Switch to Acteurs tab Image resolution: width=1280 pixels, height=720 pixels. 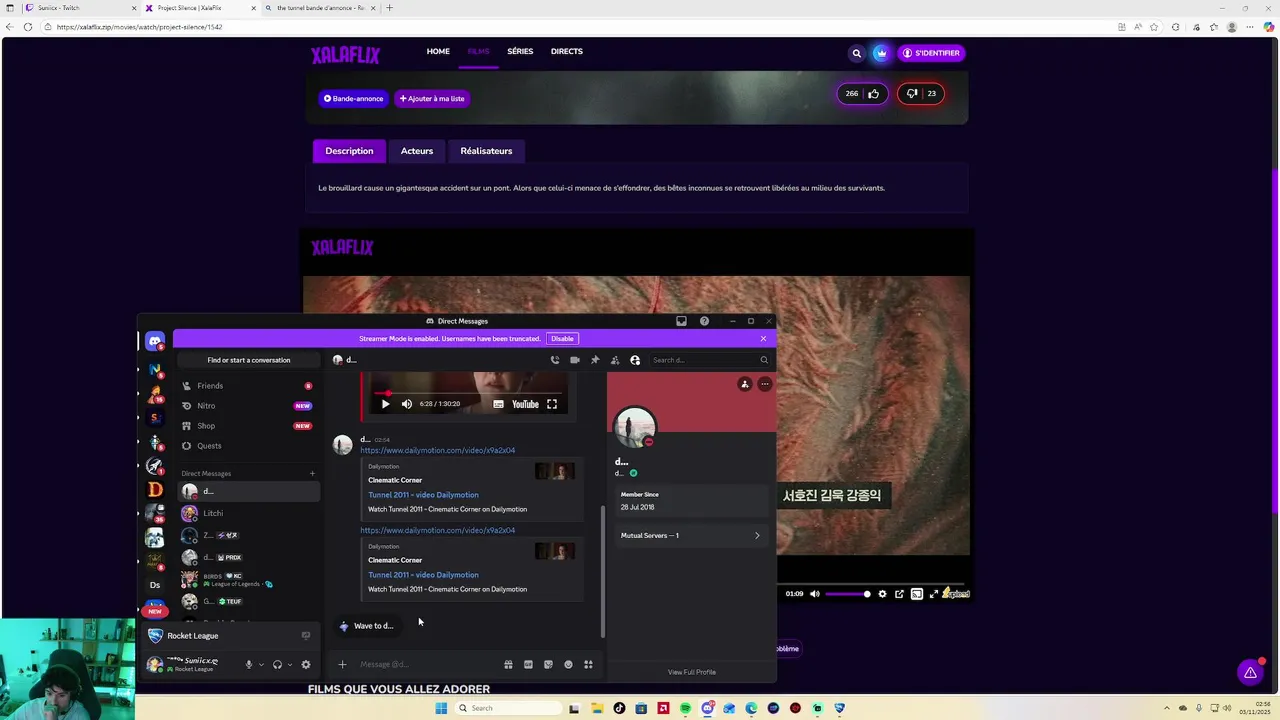[x=417, y=151]
